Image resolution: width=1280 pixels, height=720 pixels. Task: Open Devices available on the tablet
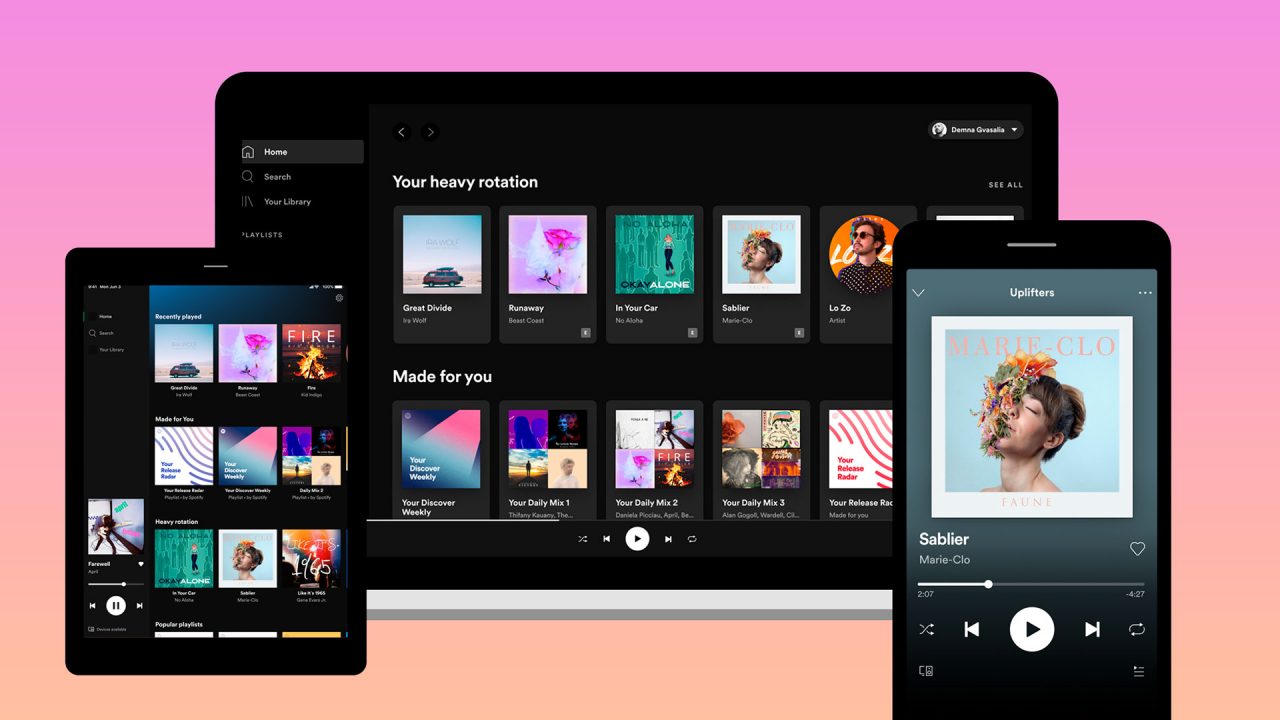tap(108, 629)
